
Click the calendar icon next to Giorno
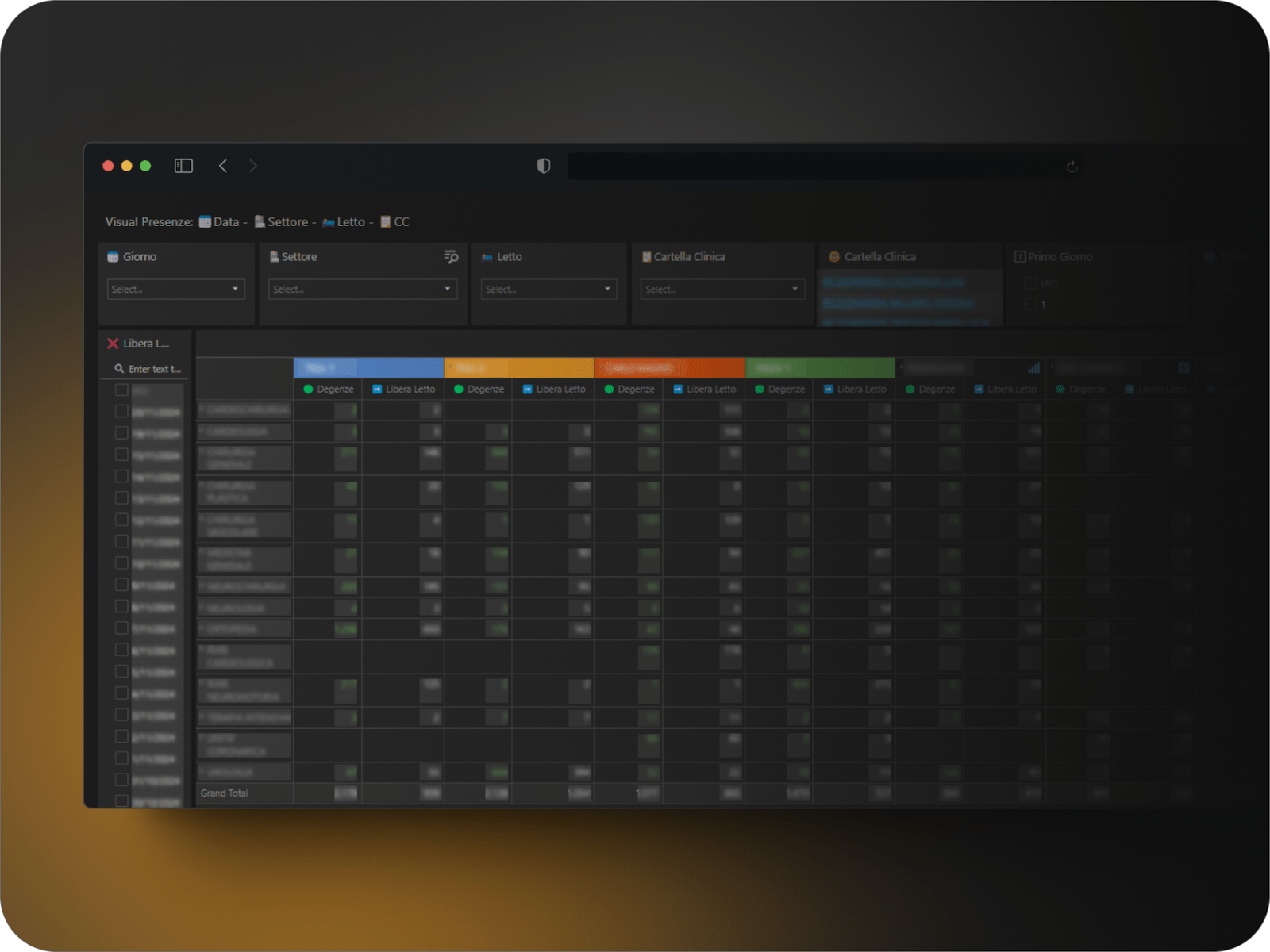pyautogui.click(x=113, y=257)
